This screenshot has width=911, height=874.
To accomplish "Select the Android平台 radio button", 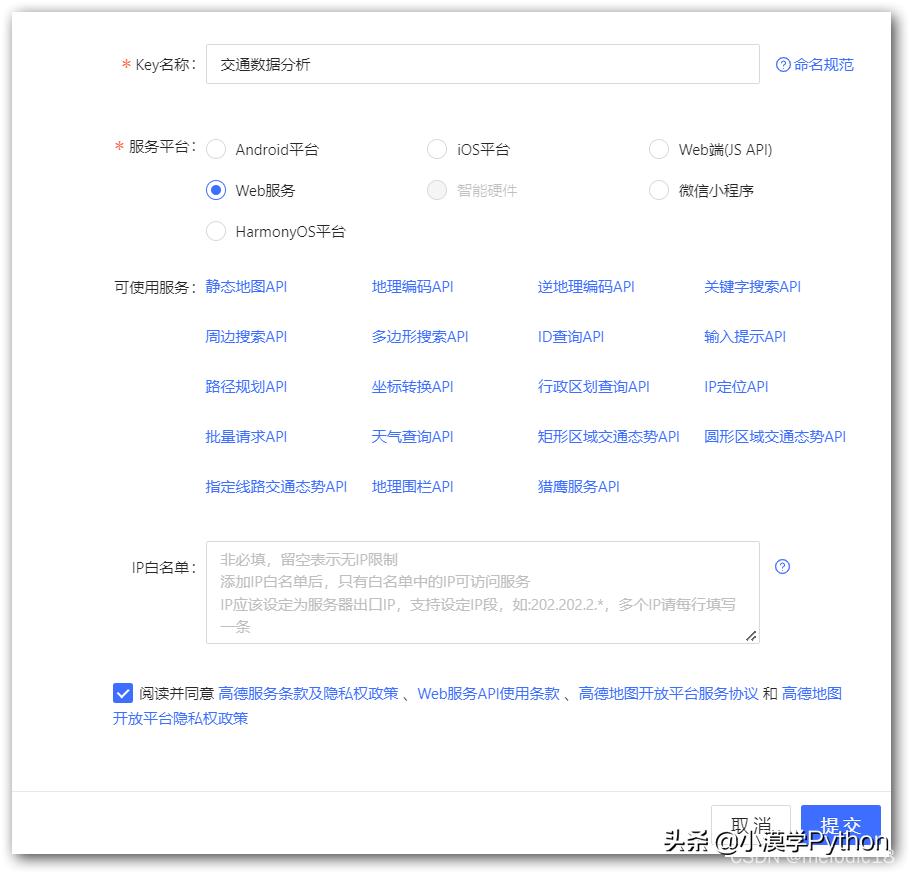I will pyautogui.click(x=216, y=149).
